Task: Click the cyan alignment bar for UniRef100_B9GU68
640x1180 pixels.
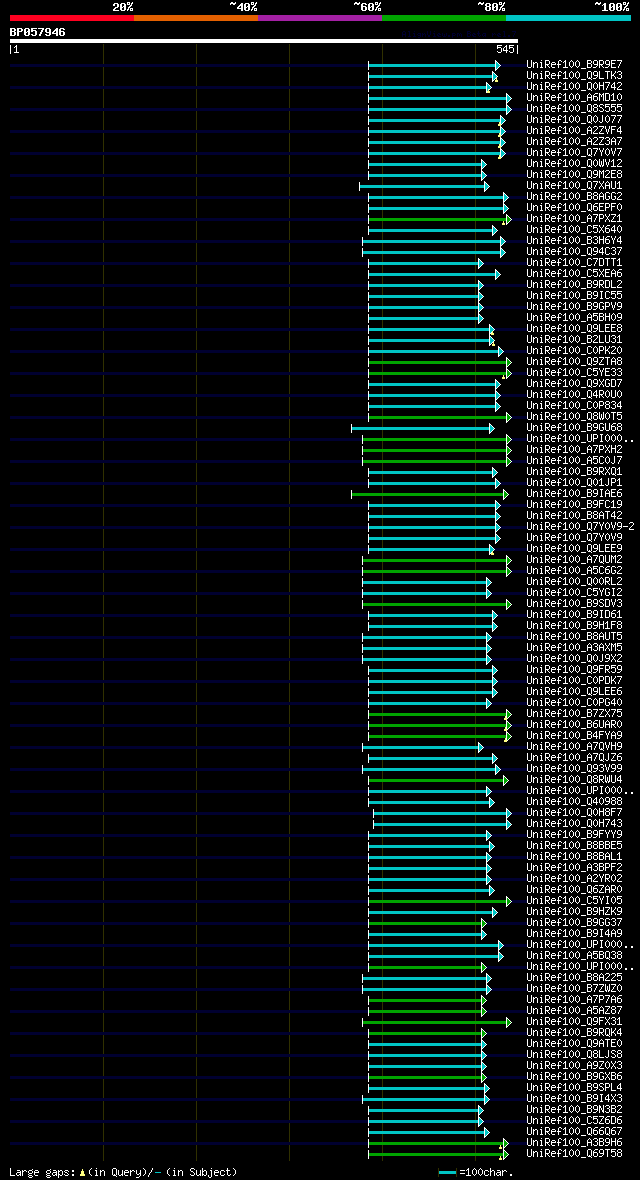Action: pos(422,428)
